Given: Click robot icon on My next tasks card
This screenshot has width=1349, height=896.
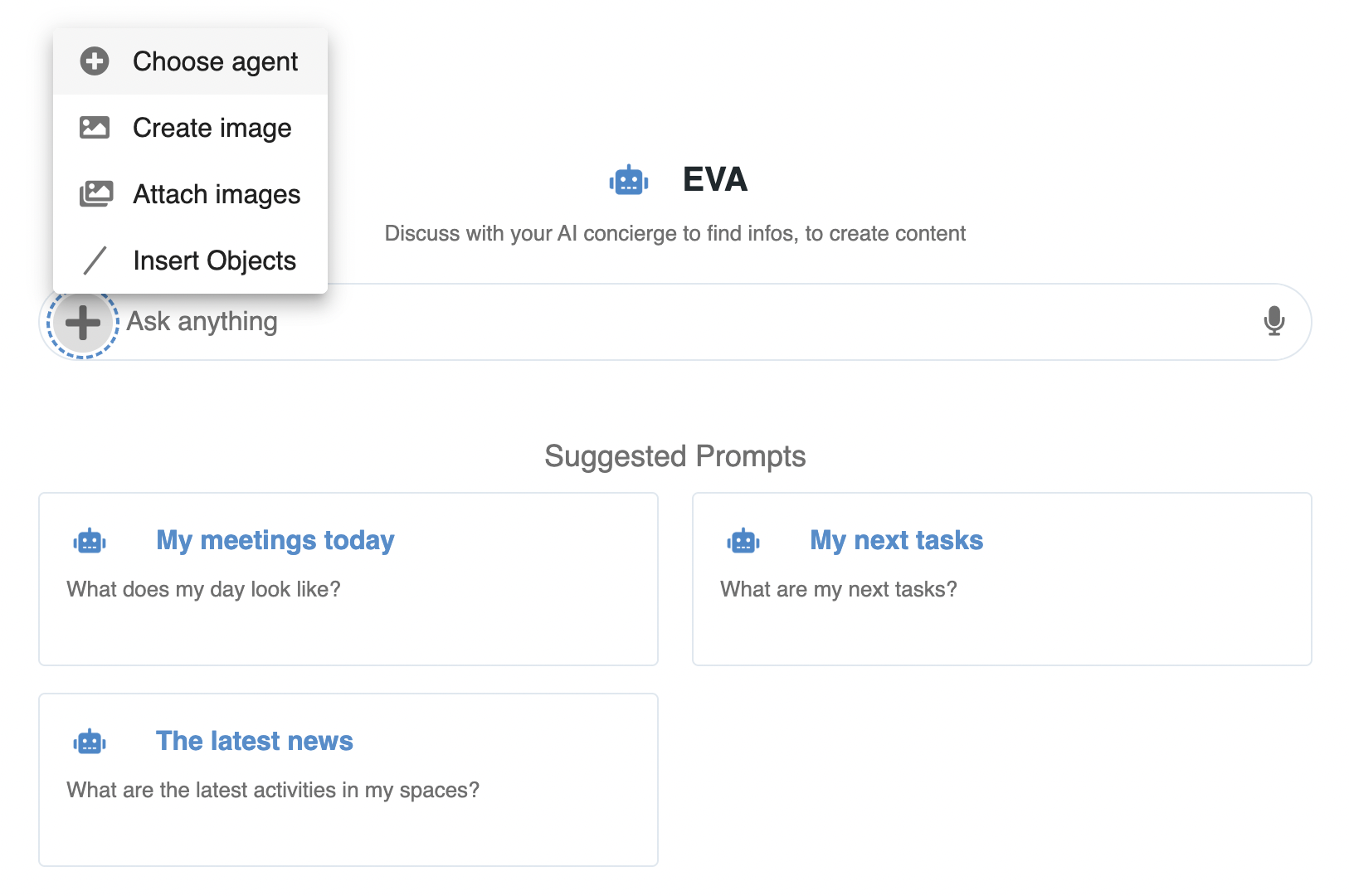Looking at the screenshot, I should (743, 542).
